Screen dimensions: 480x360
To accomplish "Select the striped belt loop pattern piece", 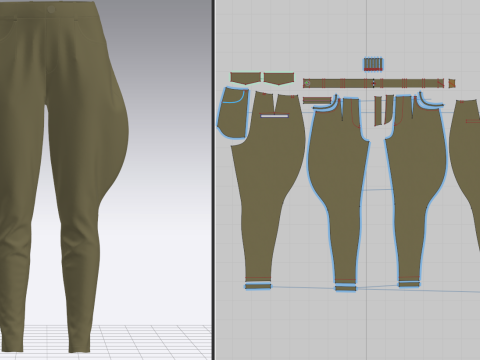I will tap(373, 64).
